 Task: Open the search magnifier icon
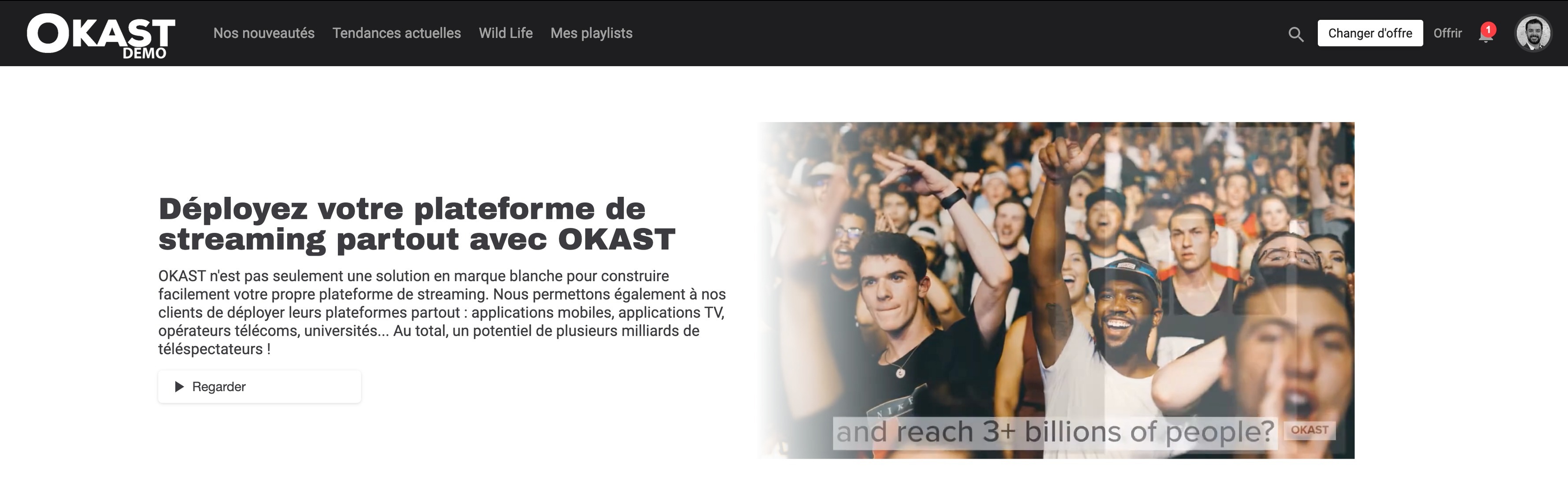(x=1296, y=34)
